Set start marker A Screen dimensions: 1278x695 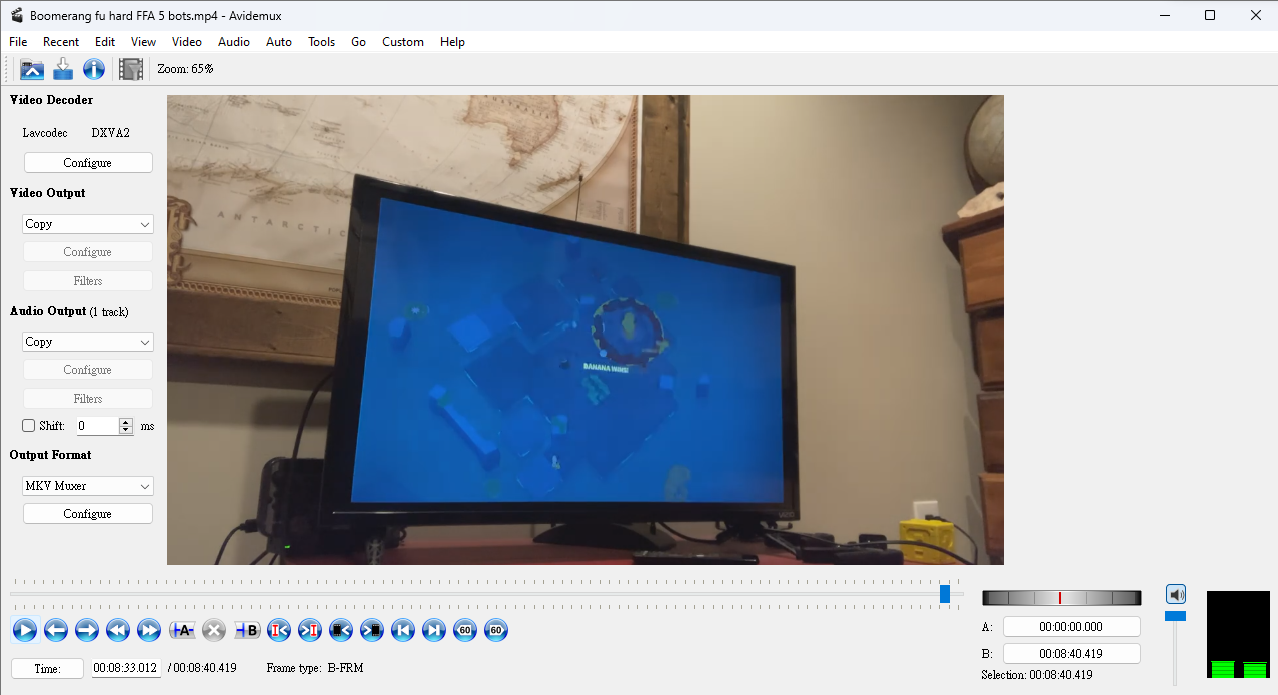pos(182,630)
